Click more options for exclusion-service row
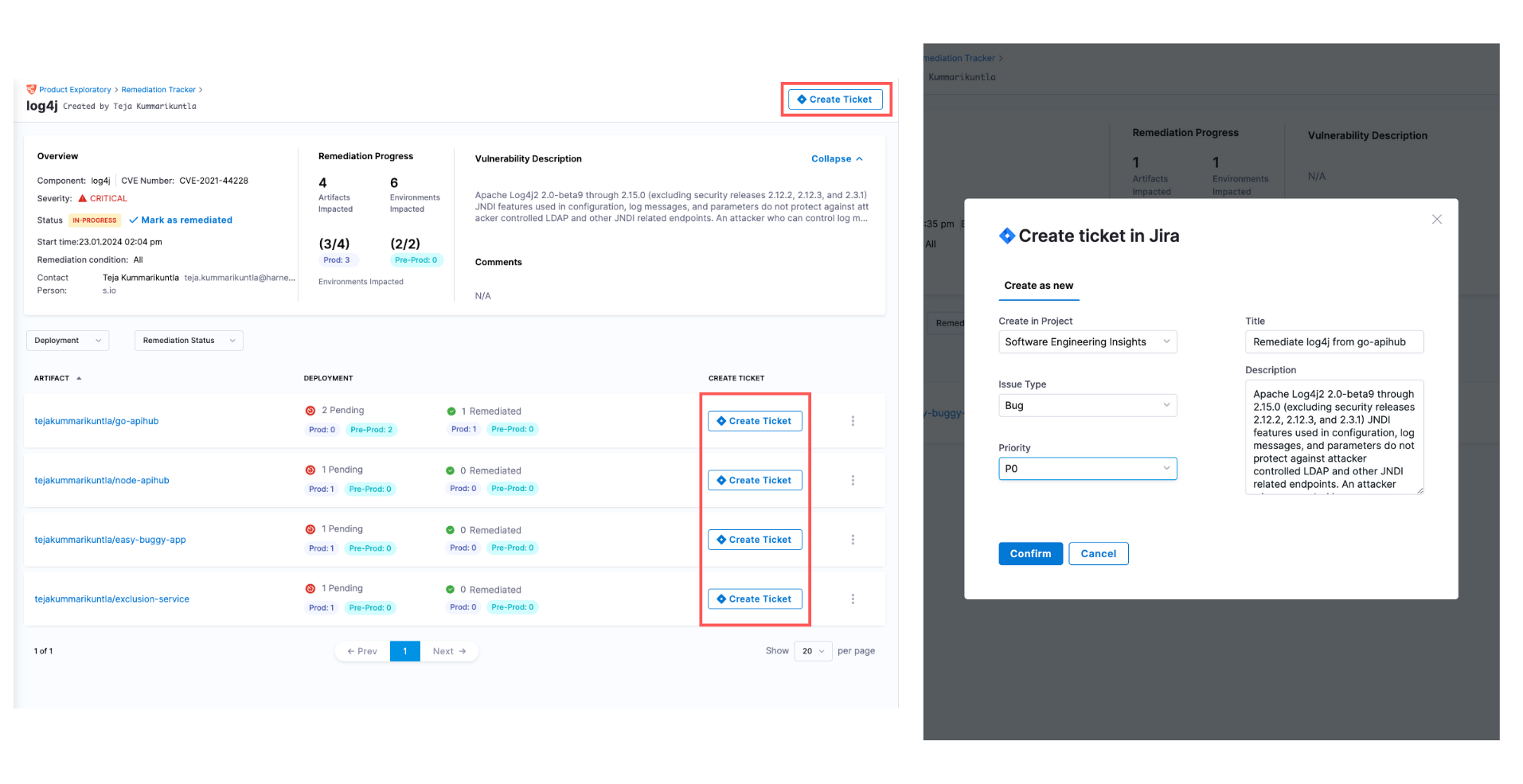1523x784 pixels. pos(853,599)
